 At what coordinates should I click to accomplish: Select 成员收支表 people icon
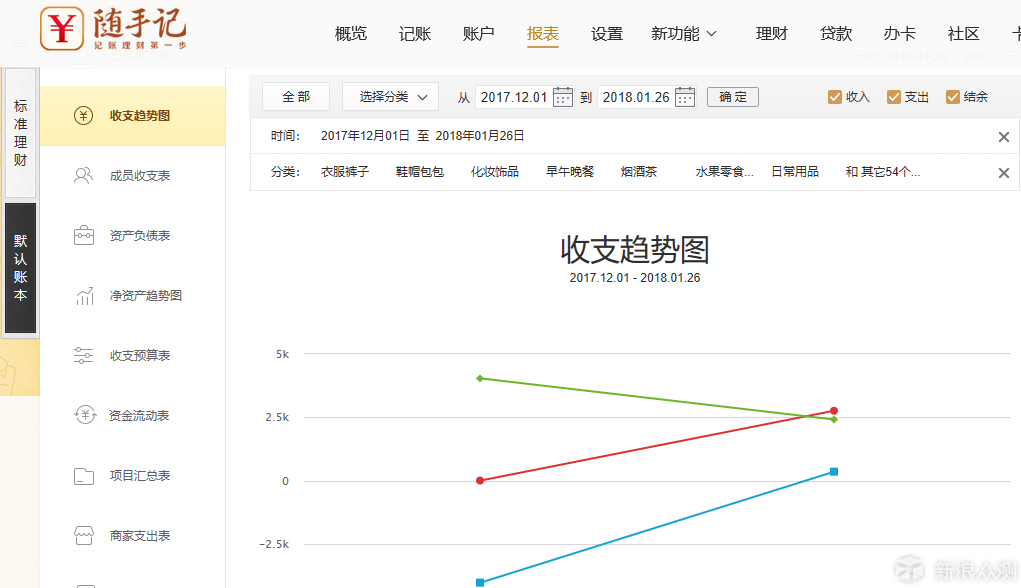(x=84, y=176)
